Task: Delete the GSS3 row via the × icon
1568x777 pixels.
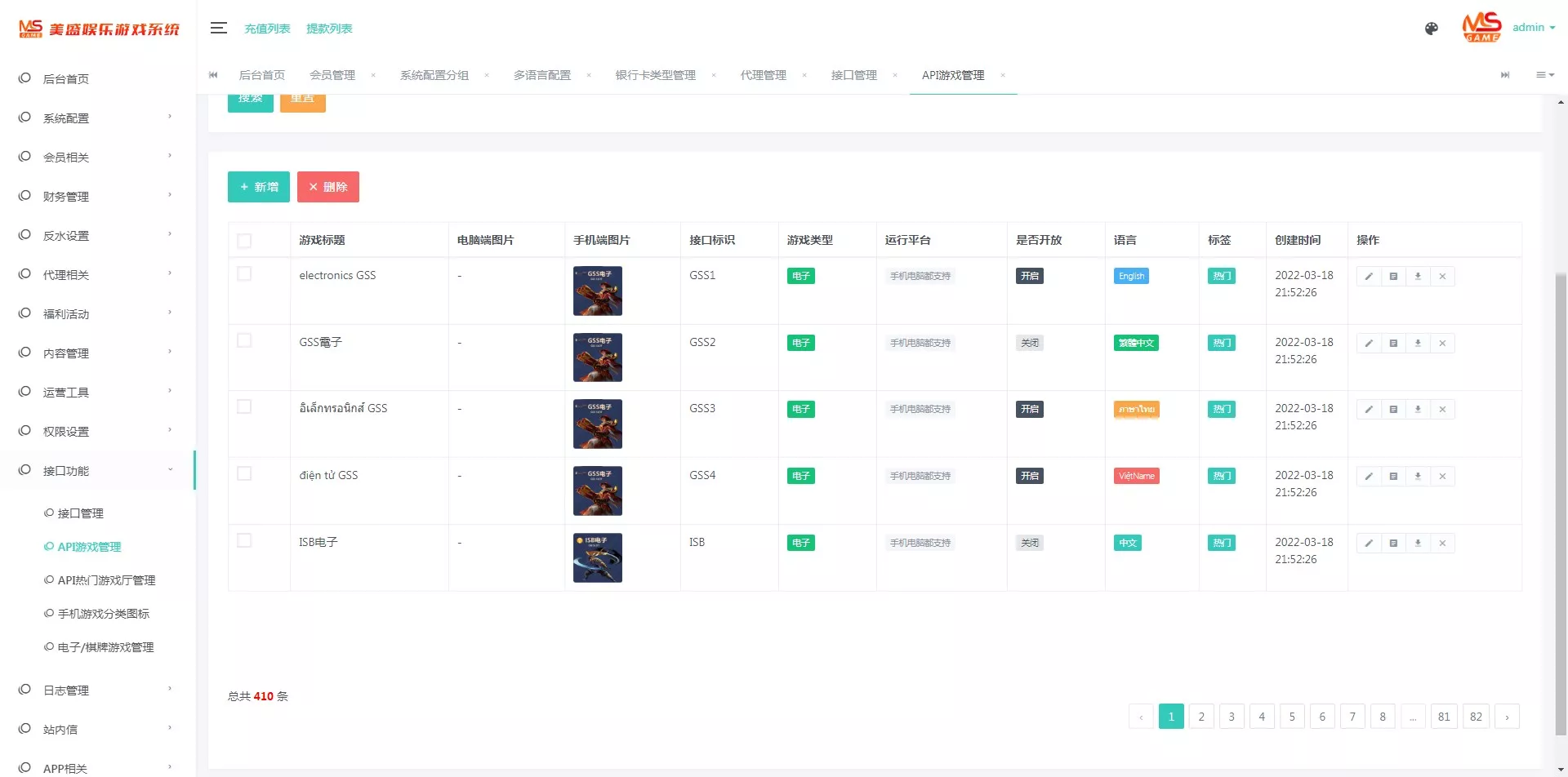Action: point(1442,409)
